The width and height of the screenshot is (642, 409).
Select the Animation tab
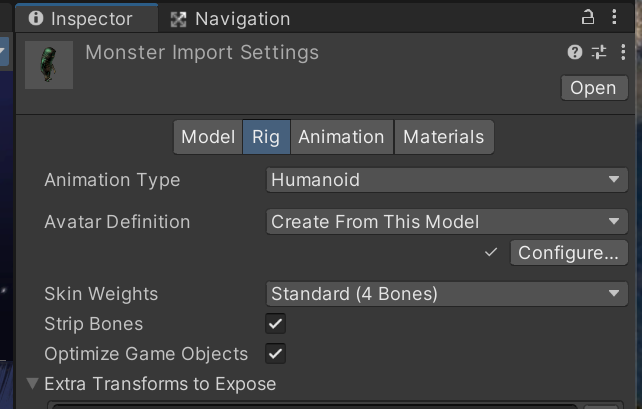point(341,137)
